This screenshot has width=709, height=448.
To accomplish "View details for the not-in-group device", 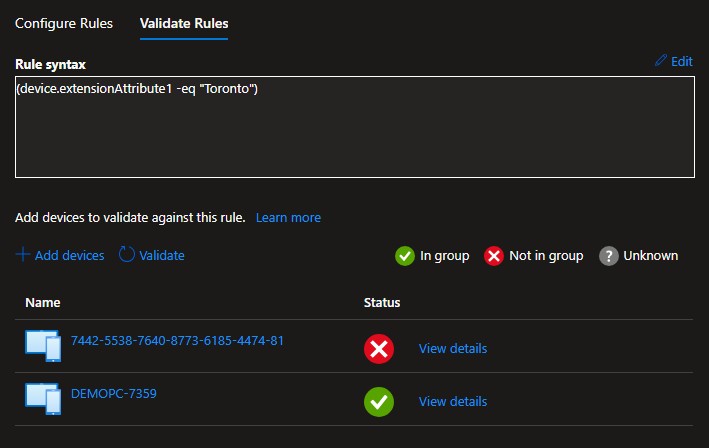I will [x=453, y=348].
